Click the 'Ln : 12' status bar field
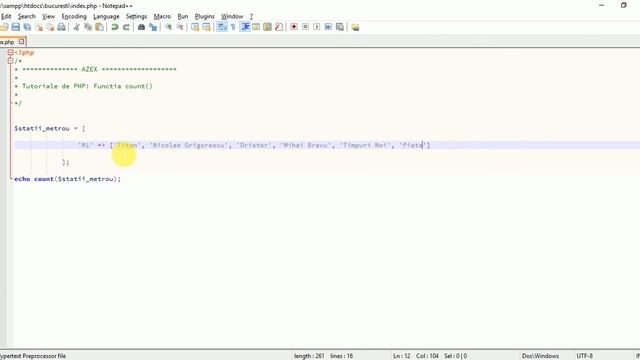 [x=402, y=356]
